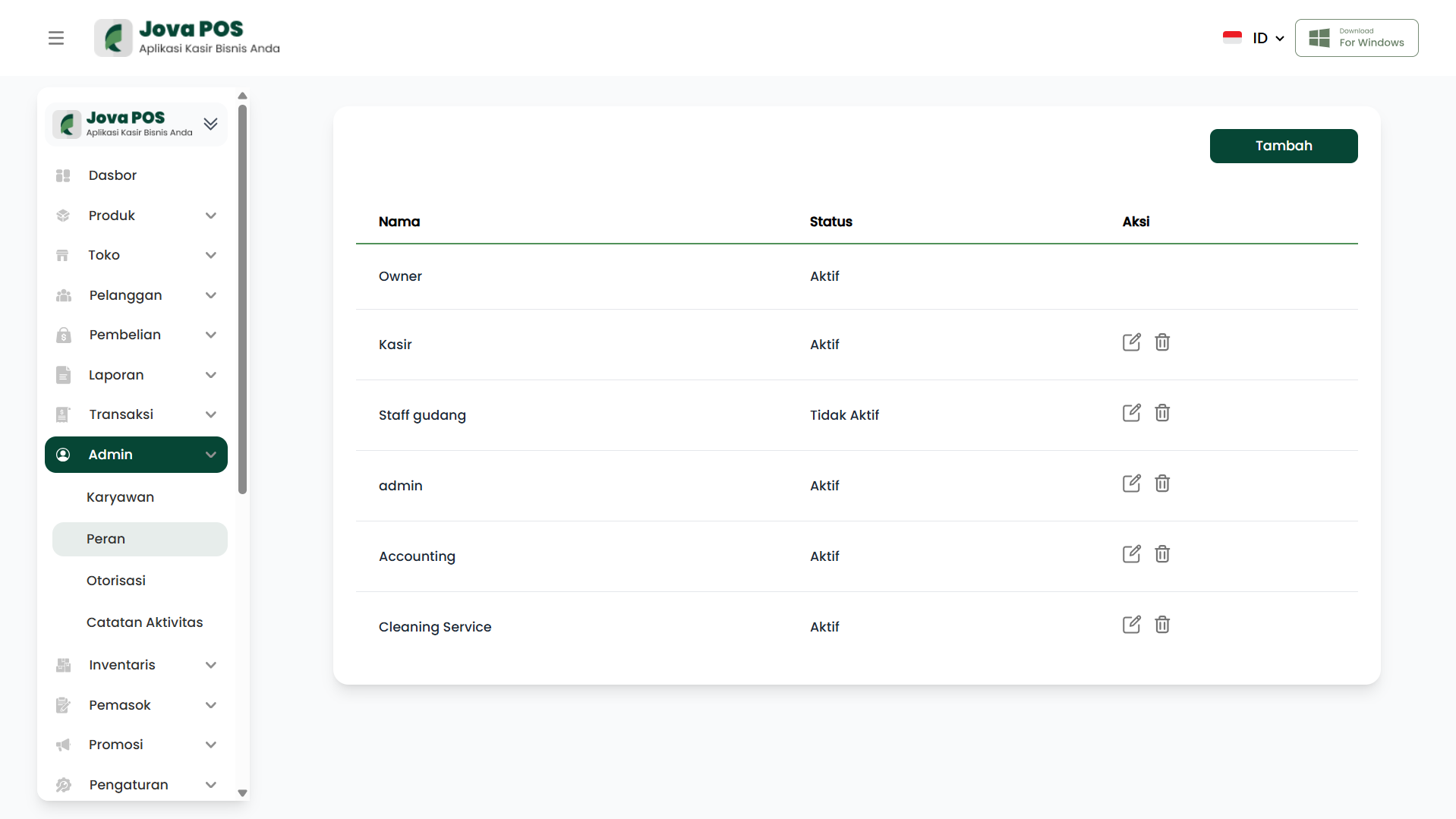The image size is (1456, 819).
Task: Click Download For Windows button
Action: pyautogui.click(x=1356, y=38)
